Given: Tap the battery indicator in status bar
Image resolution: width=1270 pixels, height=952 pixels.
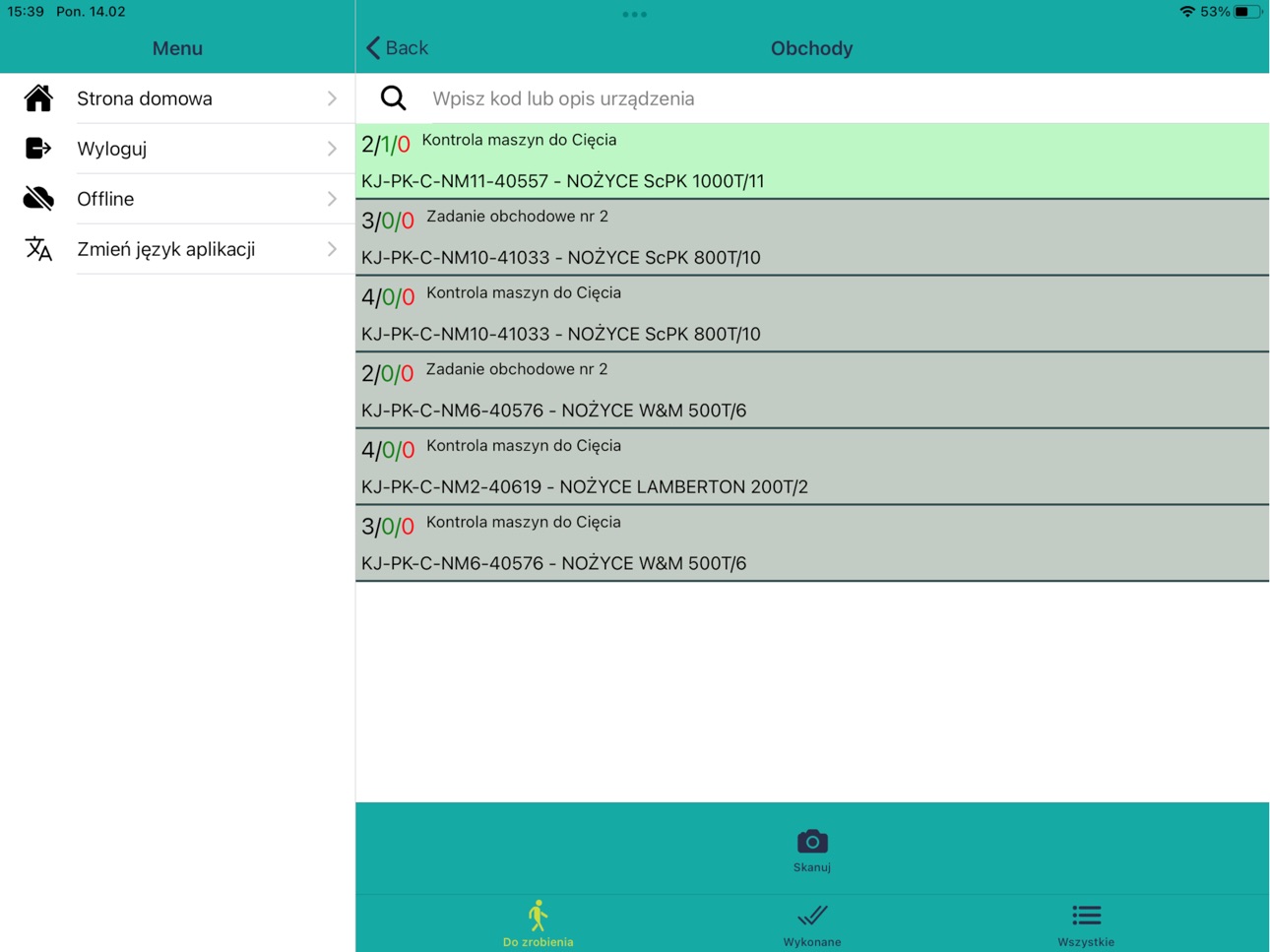Looking at the screenshot, I should coord(1247,12).
